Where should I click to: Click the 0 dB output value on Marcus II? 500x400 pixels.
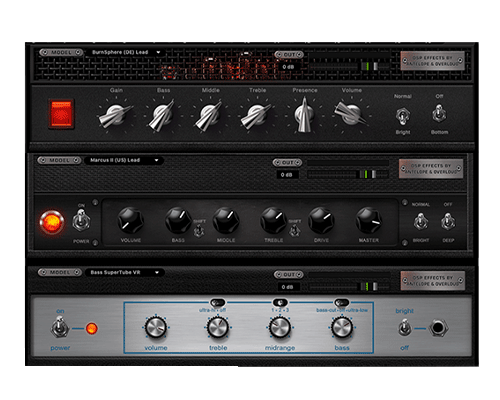pos(287,175)
